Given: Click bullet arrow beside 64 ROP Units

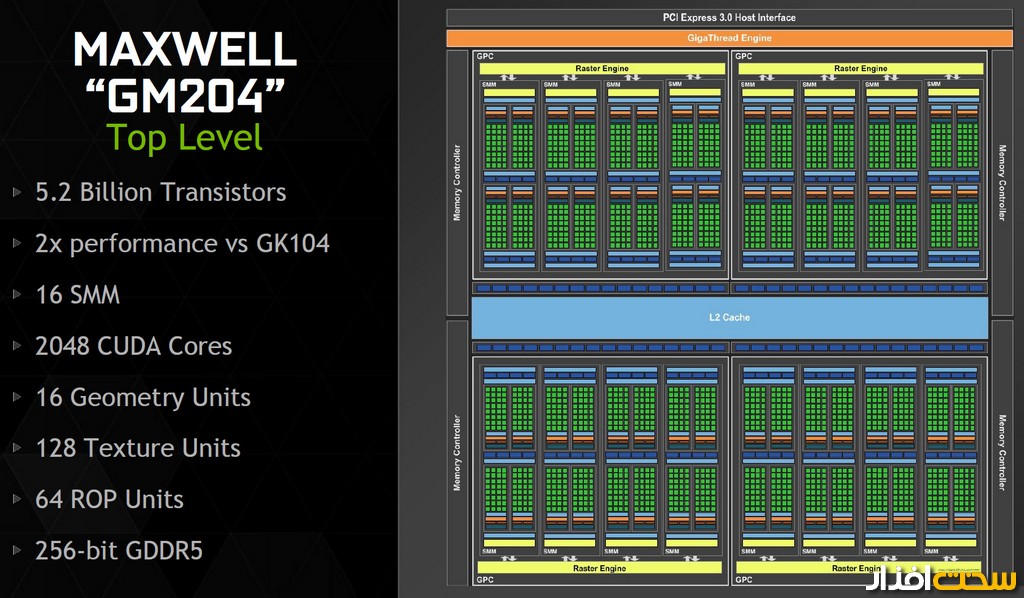Looking at the screenshot, I should click(x=17, y=499).
